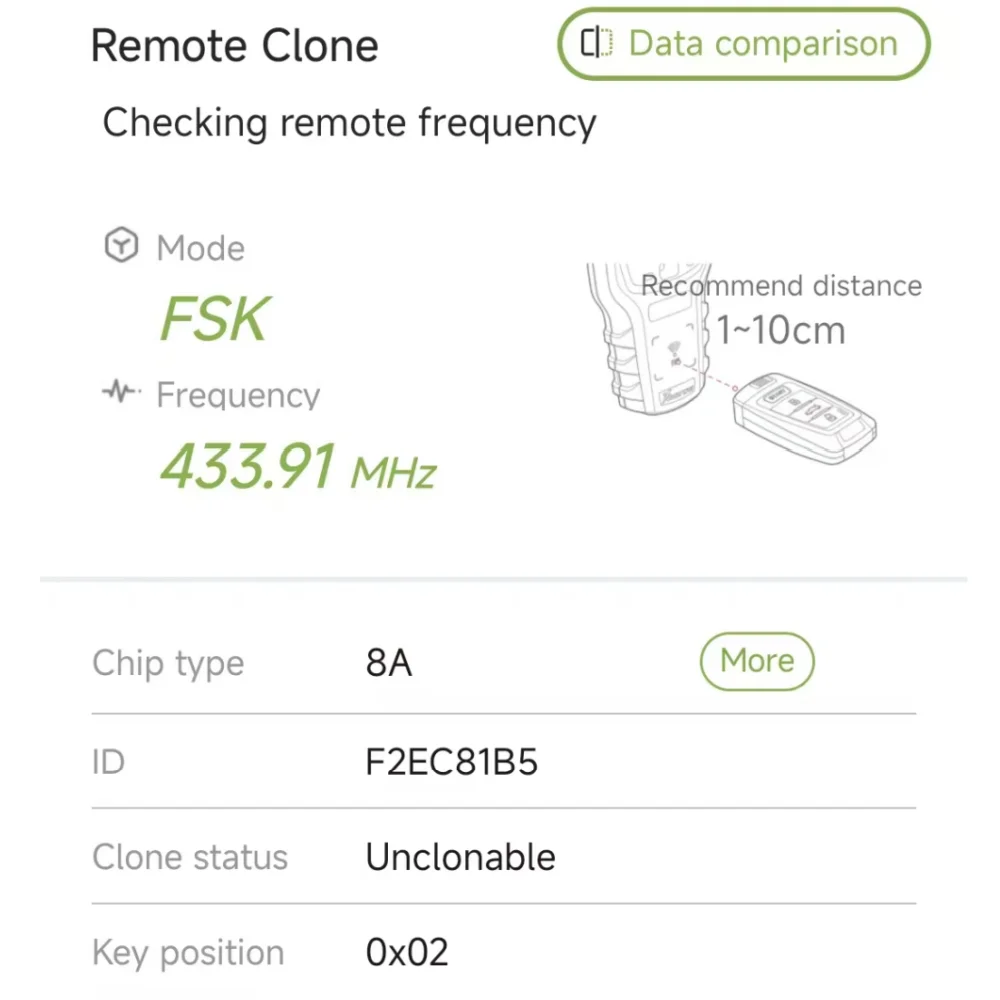Select the FSK mode value

[x=214, y=320]
